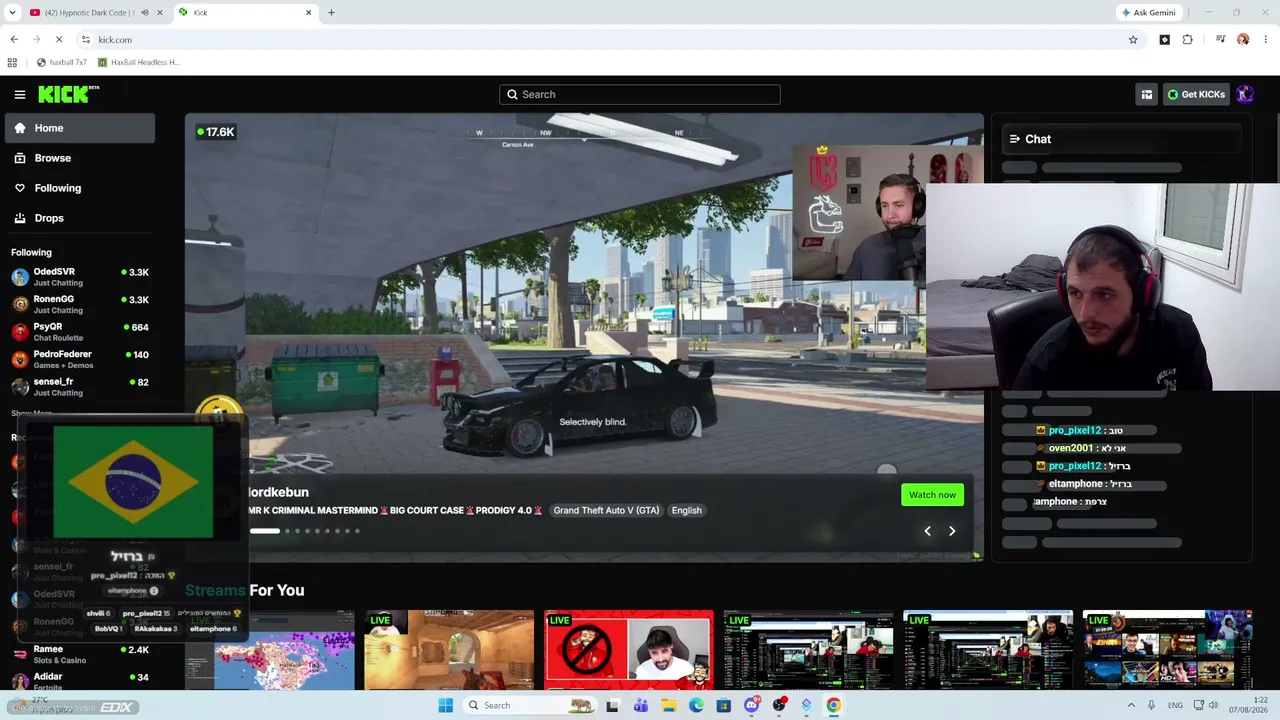
Task: Go back to the previous page
Action: [14, 40]
